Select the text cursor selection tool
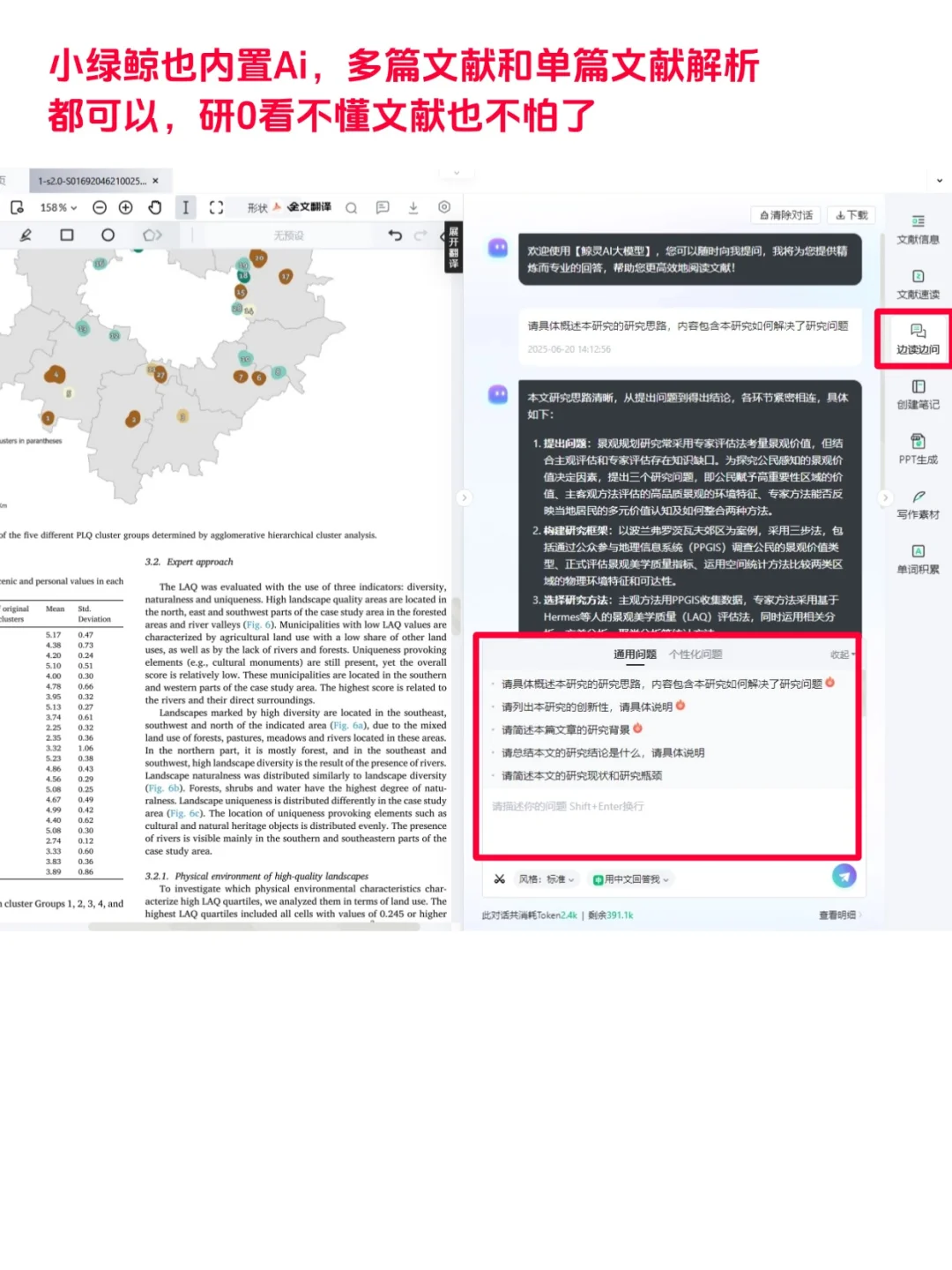 coord(185,207)
